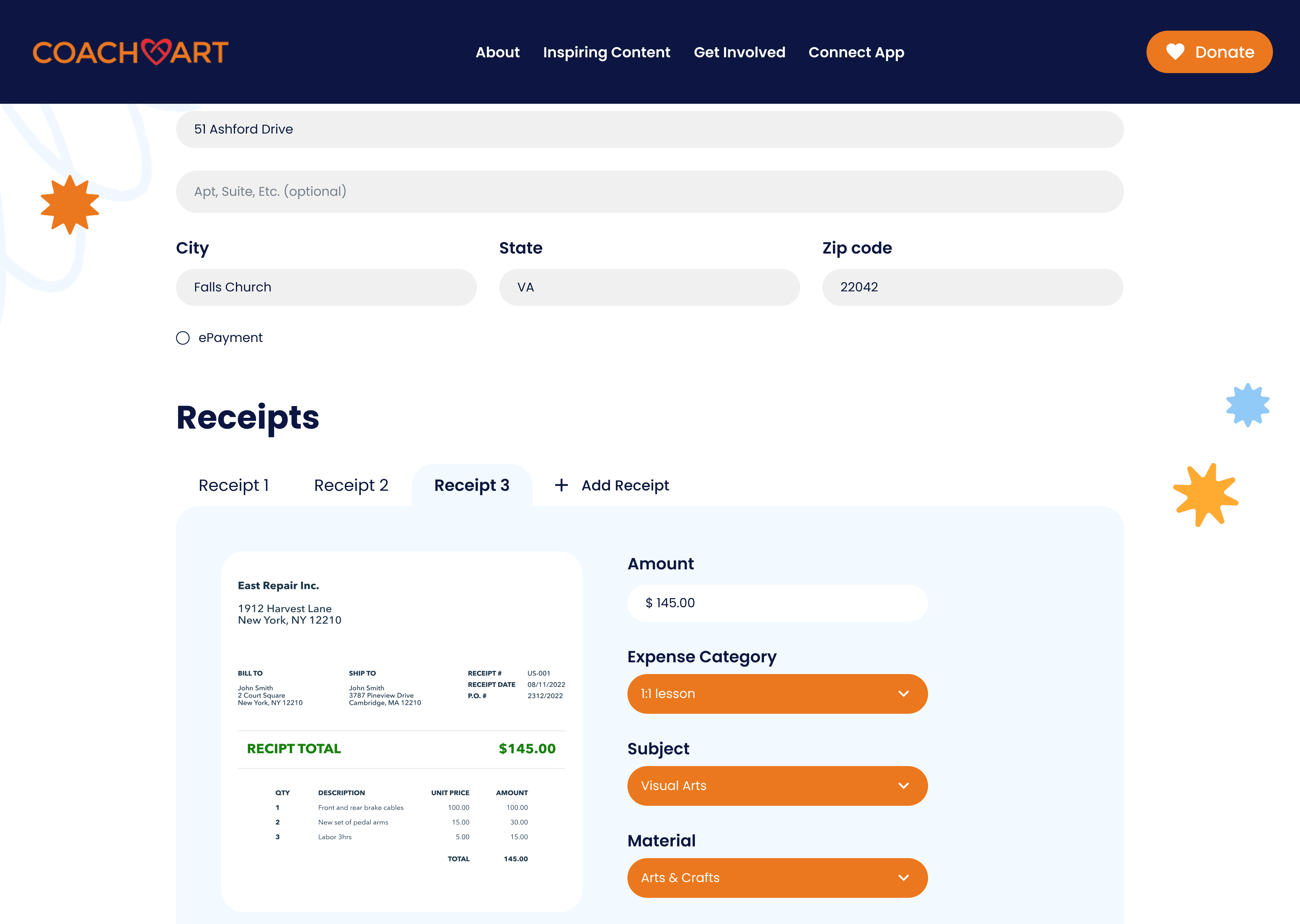Go to the Get Involved page
Screen dimensions: 1300x924
[739, 52]
